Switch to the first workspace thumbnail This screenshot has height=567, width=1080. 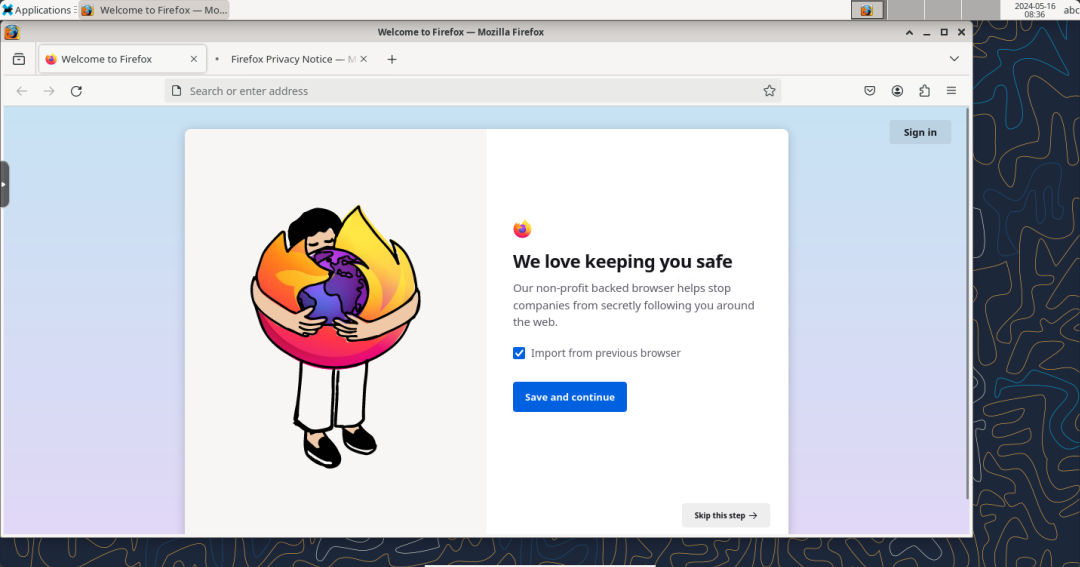point(867,10)
